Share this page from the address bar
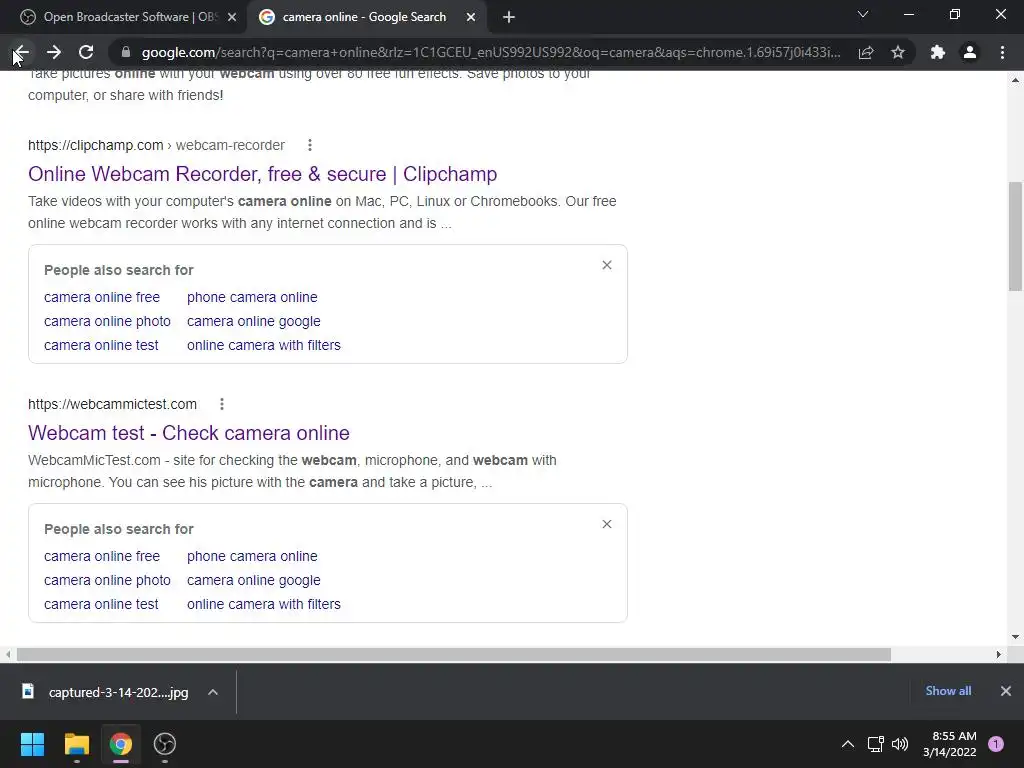The image size is (1024, 768). 866,52
